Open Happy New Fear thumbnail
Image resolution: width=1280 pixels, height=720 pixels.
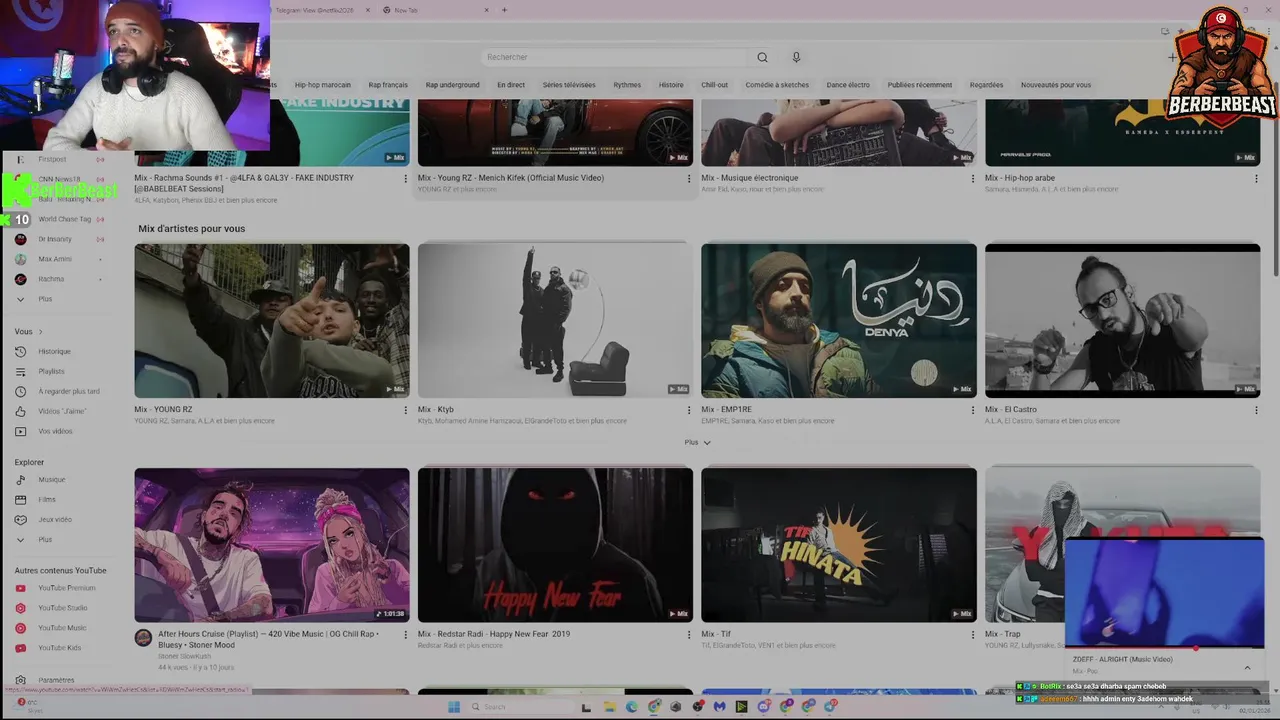[555, 545]
